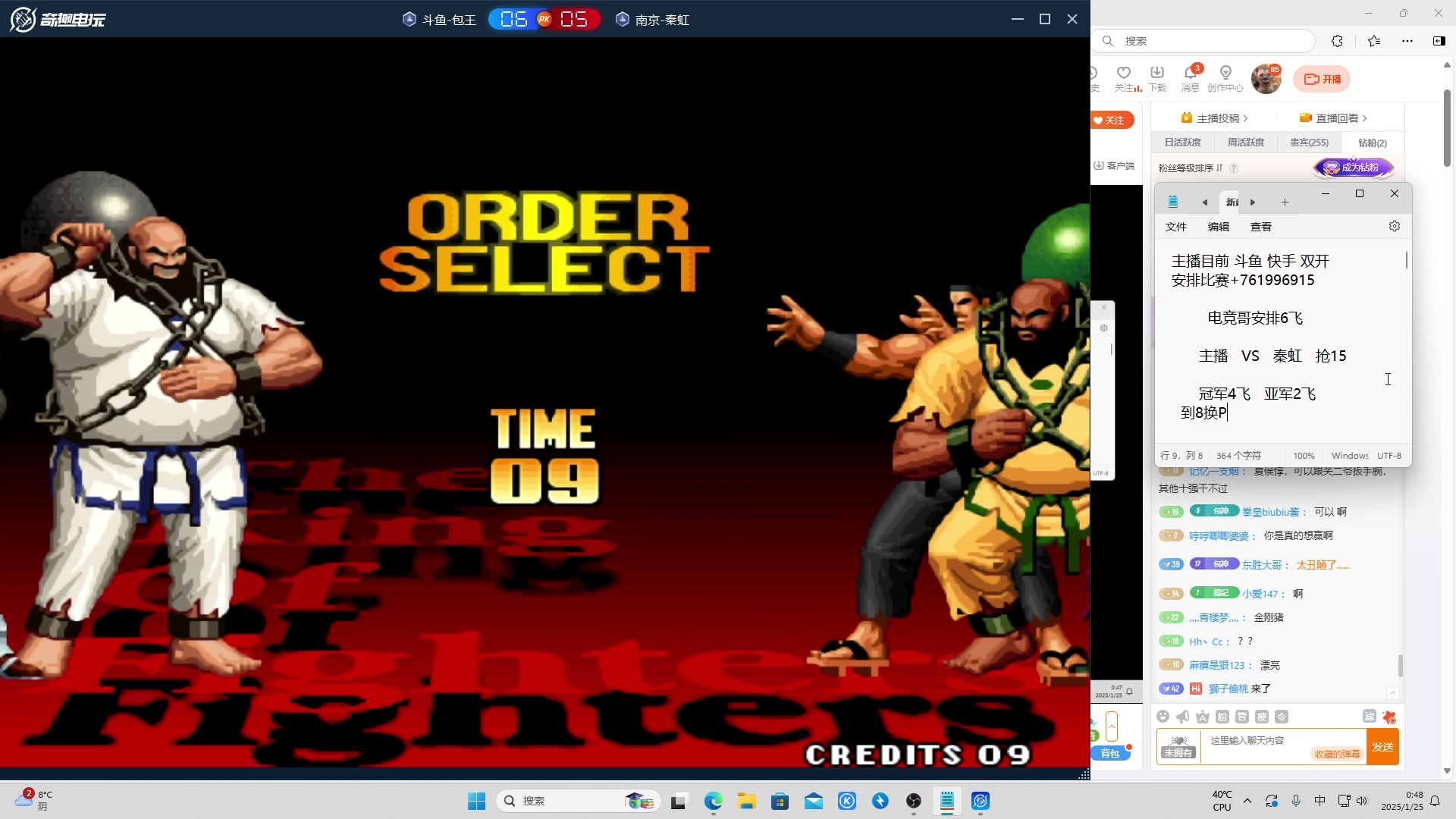The width and height of the screenshot is (1456, 819).
Task: Open user avatar profile picture
Action: pos(1266,79)
